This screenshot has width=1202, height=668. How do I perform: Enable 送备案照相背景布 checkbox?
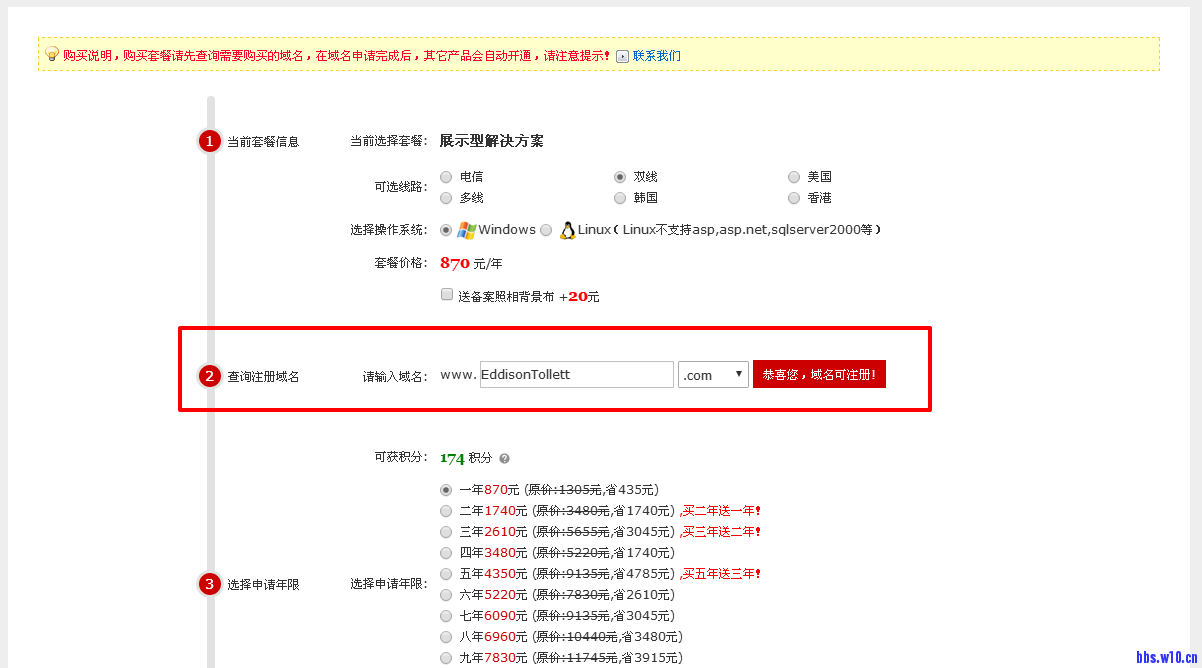(447, 295)
